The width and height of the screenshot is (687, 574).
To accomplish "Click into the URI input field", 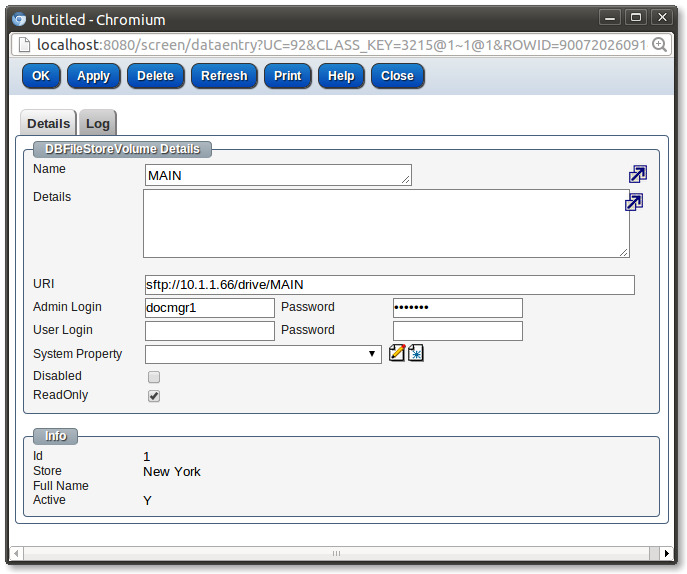I will point(389,285).
